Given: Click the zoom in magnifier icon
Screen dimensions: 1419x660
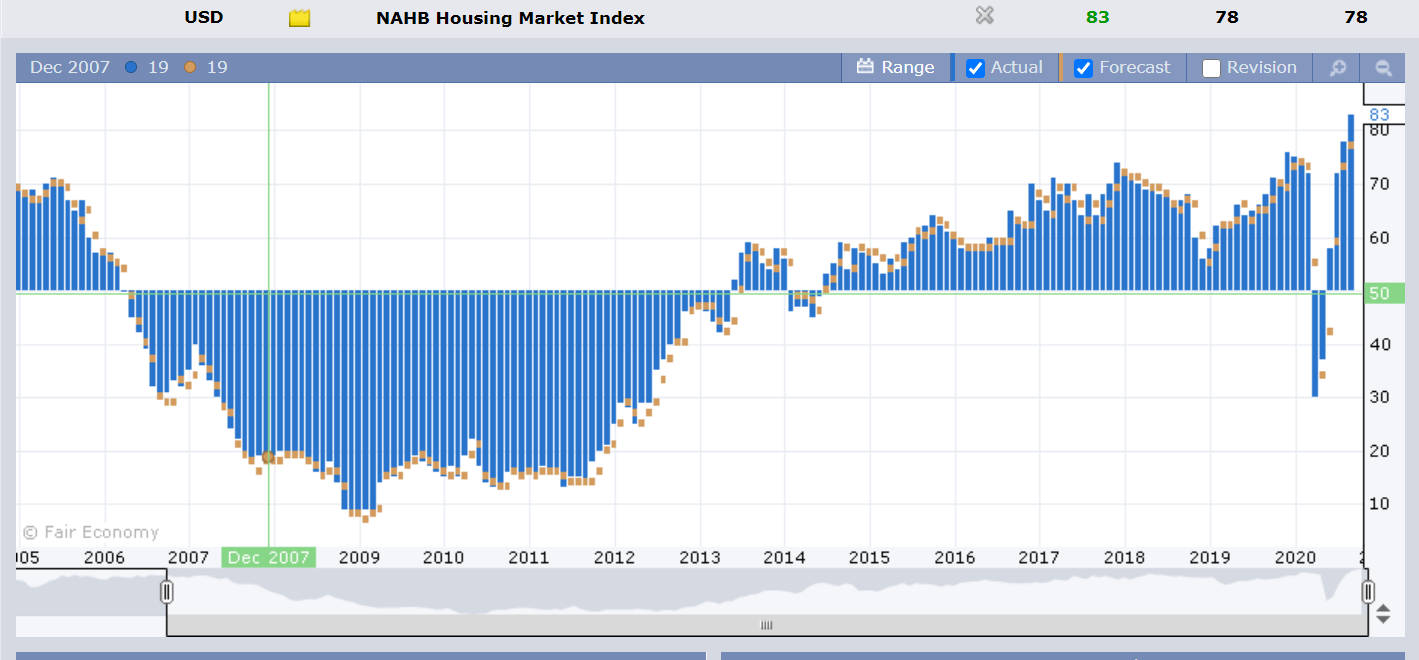Looking at the screenshot, I should [1337, 68].
